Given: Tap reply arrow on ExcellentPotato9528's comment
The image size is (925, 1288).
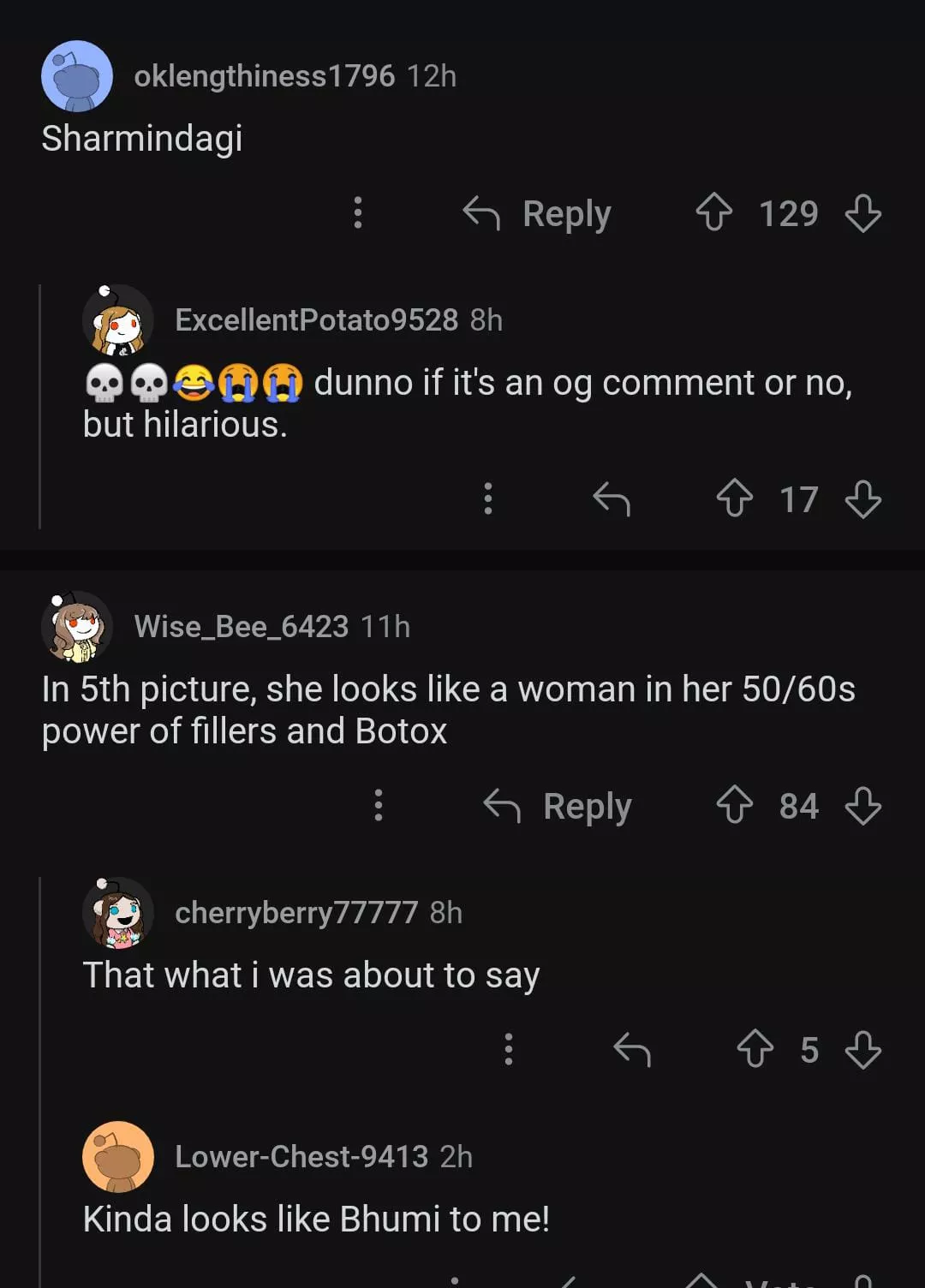Looking at the screenshot, I should 612,498.
